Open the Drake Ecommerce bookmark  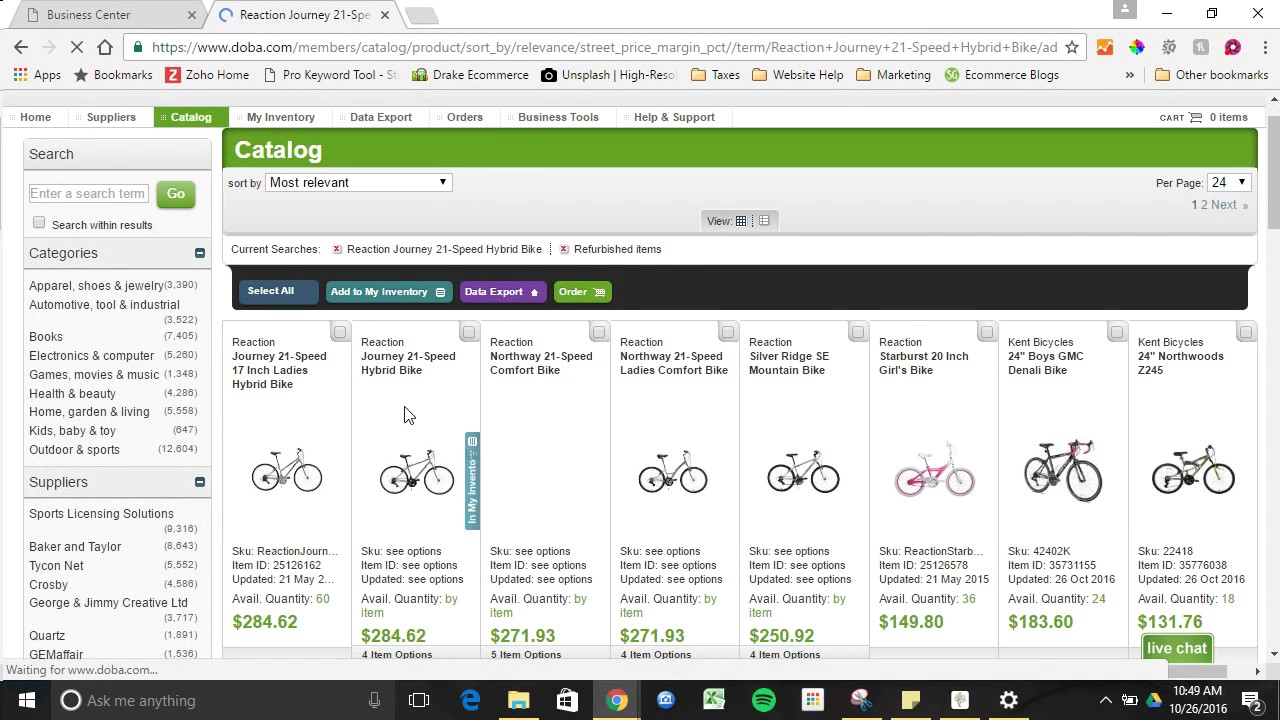(470, 75)
